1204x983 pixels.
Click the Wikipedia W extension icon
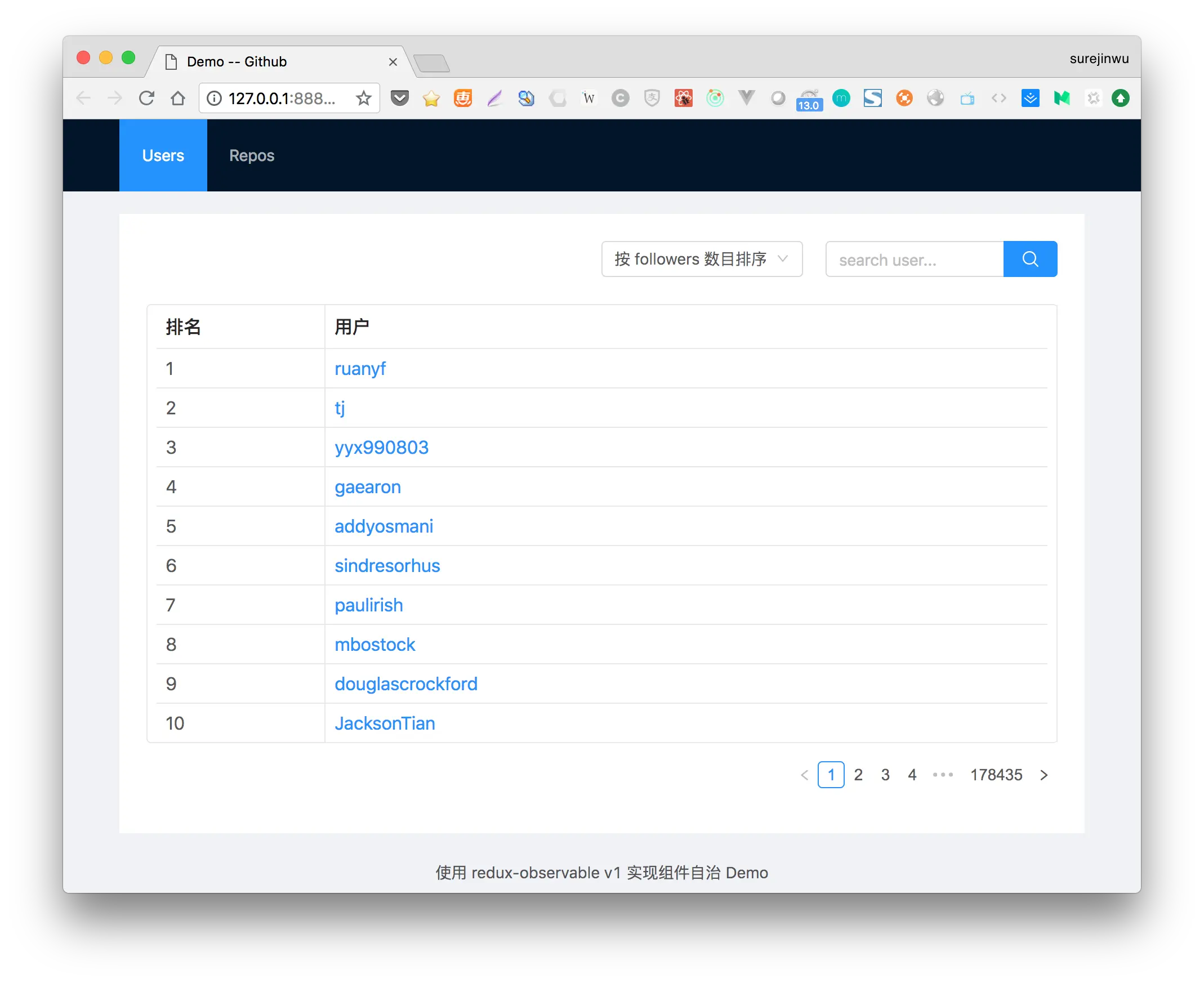pos(589,99)
